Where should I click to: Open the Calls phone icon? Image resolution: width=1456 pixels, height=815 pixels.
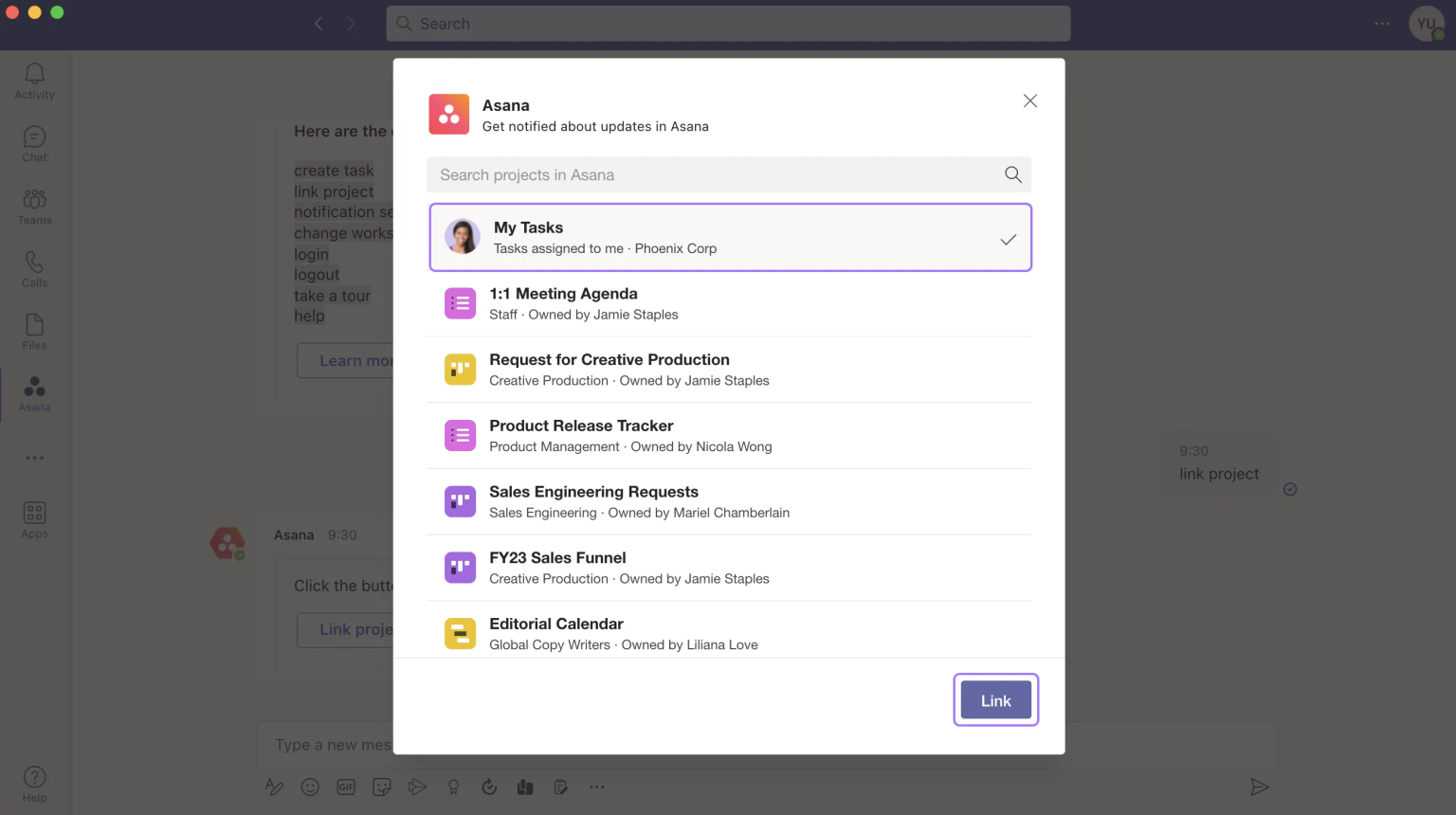pyautogui.click(x=34, y=268)
